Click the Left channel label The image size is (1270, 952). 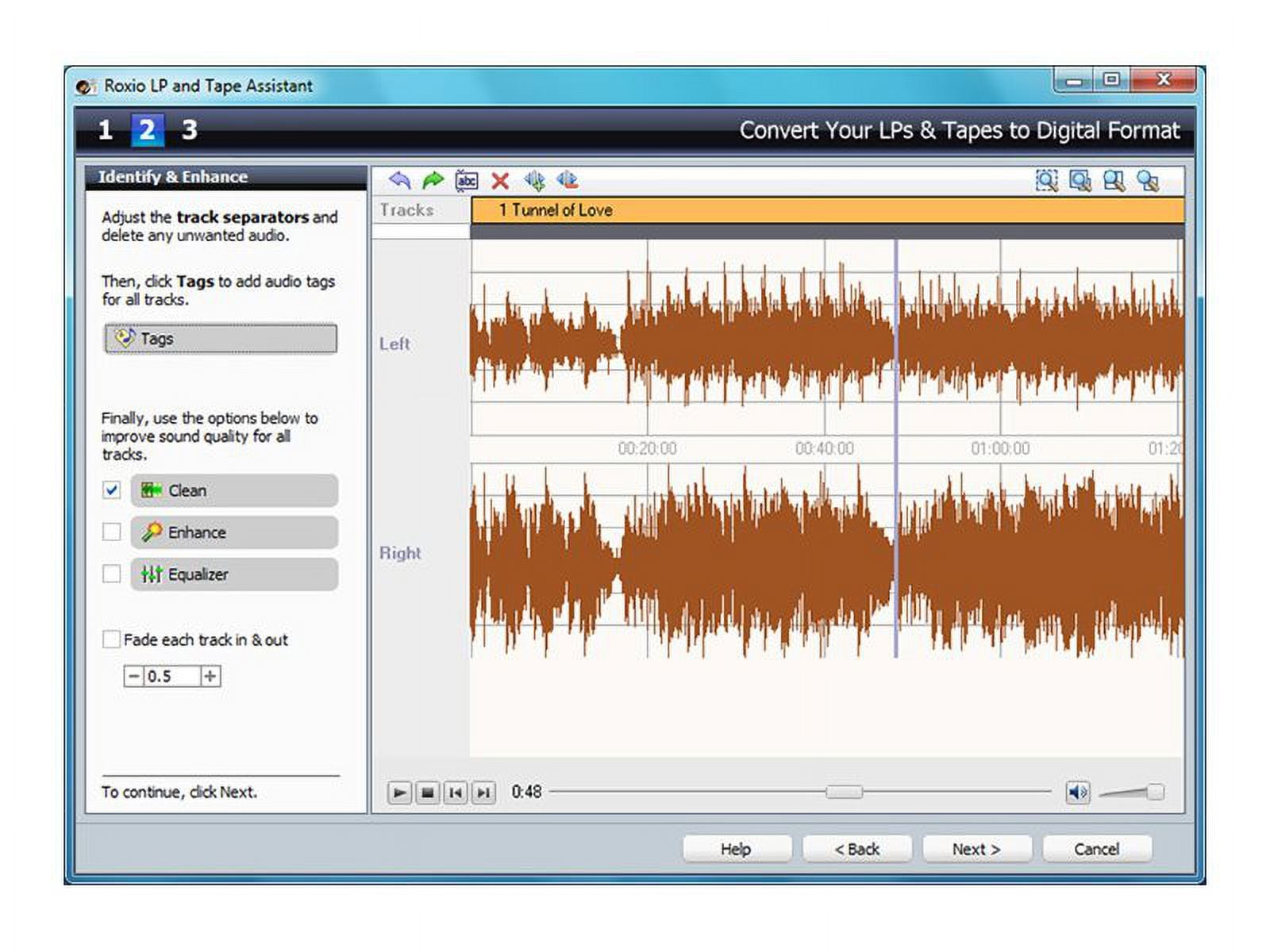[394, 344]
